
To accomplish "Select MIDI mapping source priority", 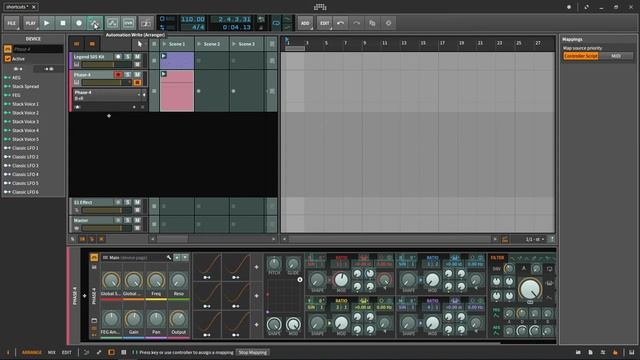I will [x=616, y=56].
